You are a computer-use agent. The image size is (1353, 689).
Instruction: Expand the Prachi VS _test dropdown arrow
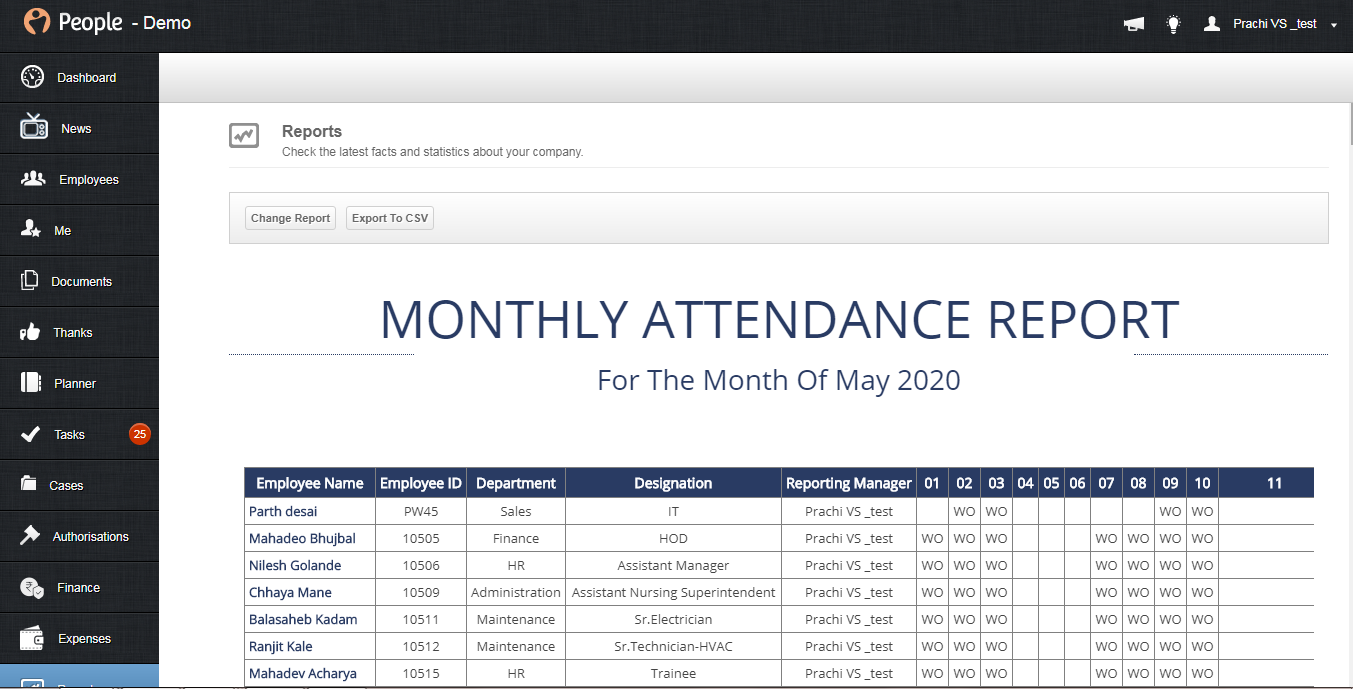1334,25
